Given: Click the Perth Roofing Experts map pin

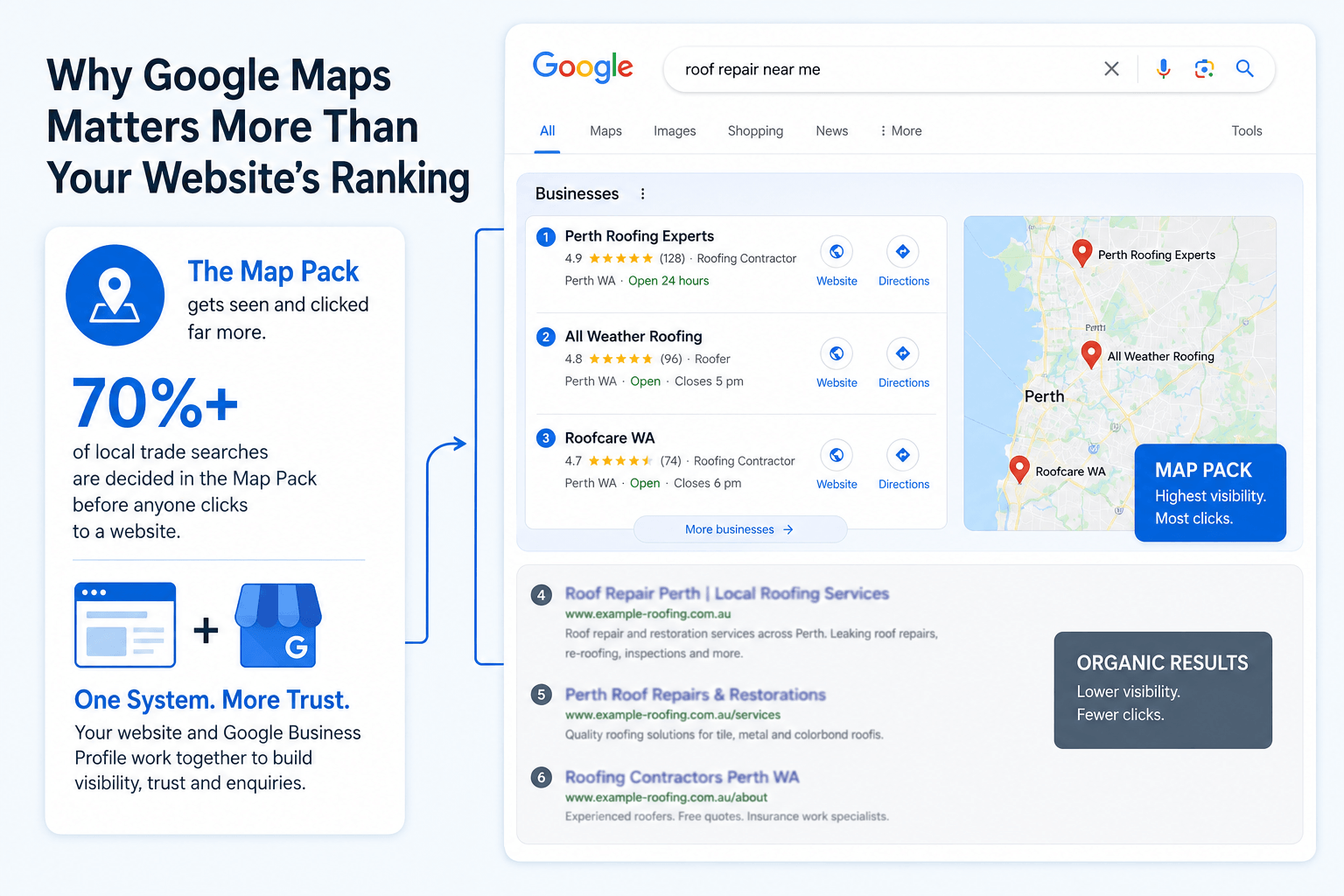Looking at the screenshot, I should 1082,253.
